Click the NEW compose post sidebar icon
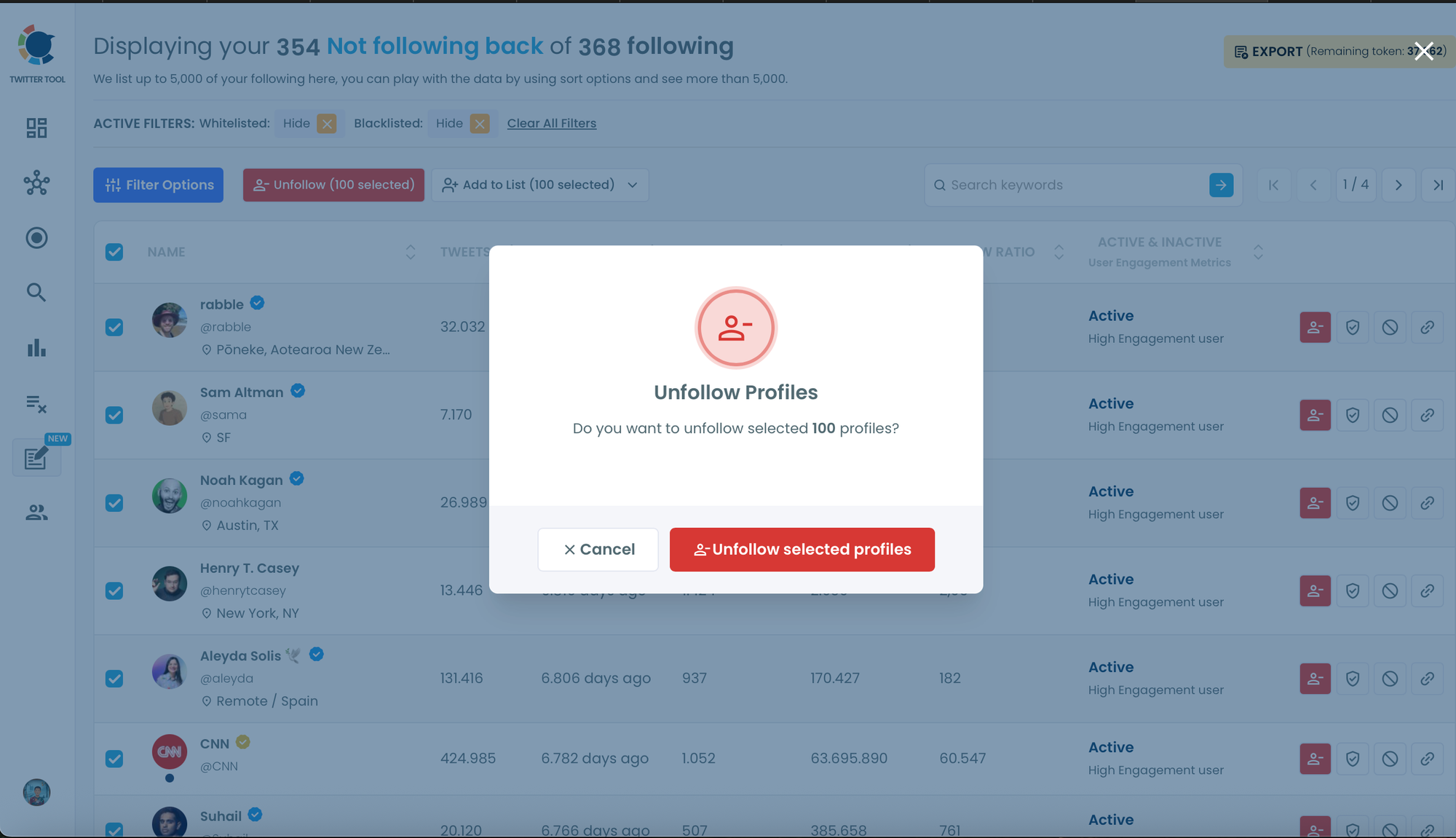 click(x=36, y=458)
